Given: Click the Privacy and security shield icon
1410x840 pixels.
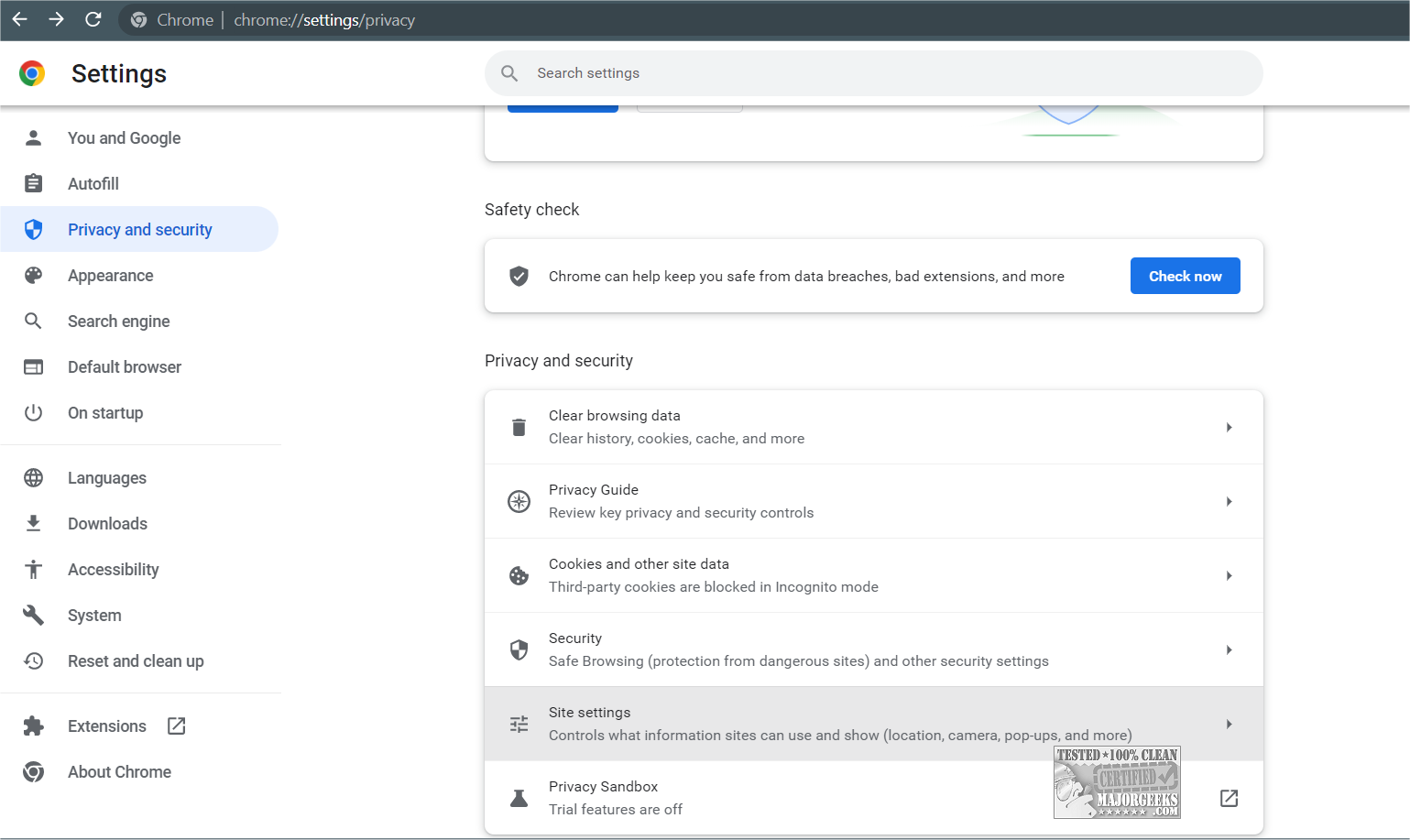Looking at the screenshot, I should pyautogui.click(x=34, y=229).
